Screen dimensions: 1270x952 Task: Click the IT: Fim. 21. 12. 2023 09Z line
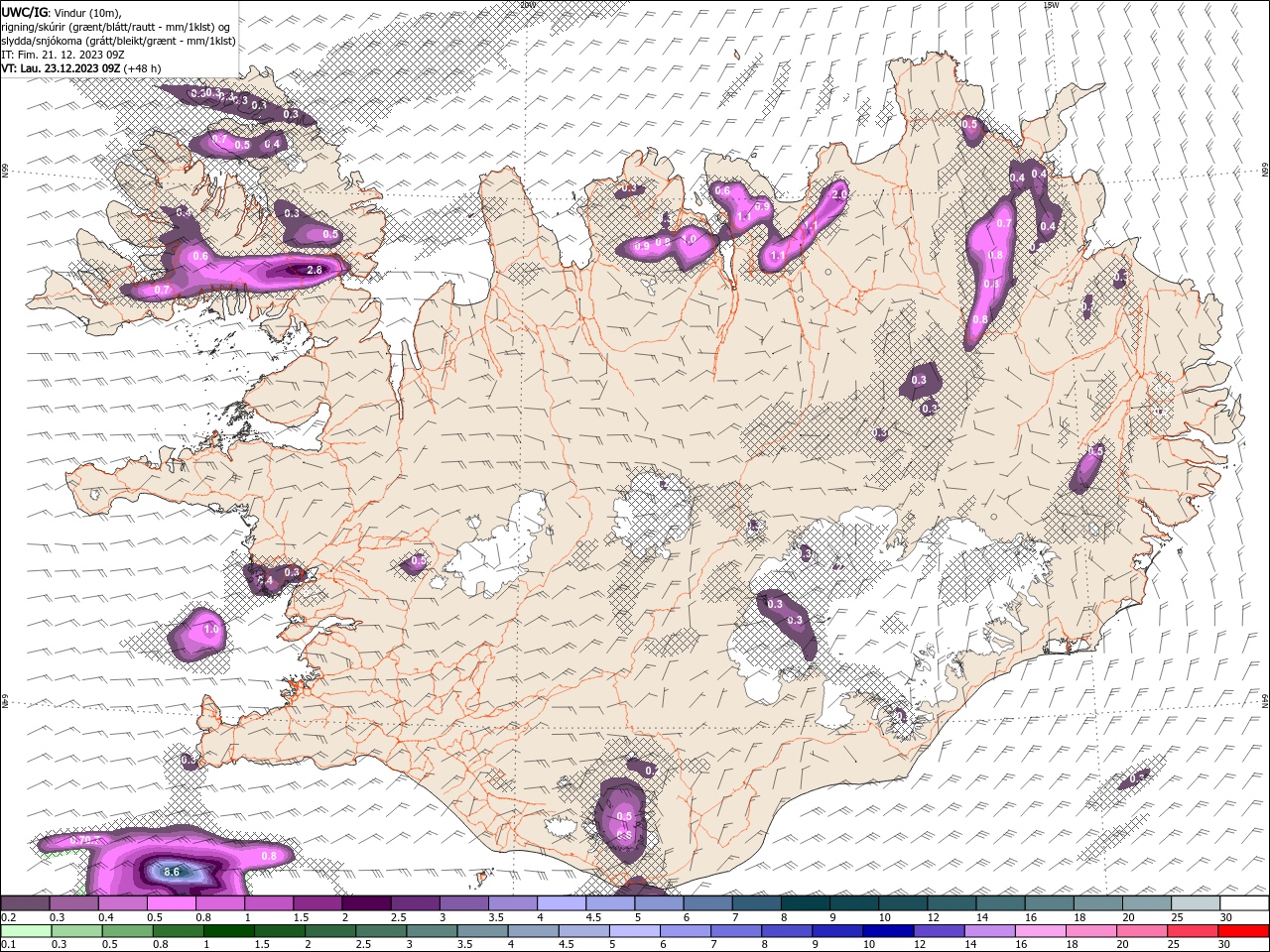(x=62, y=54)
